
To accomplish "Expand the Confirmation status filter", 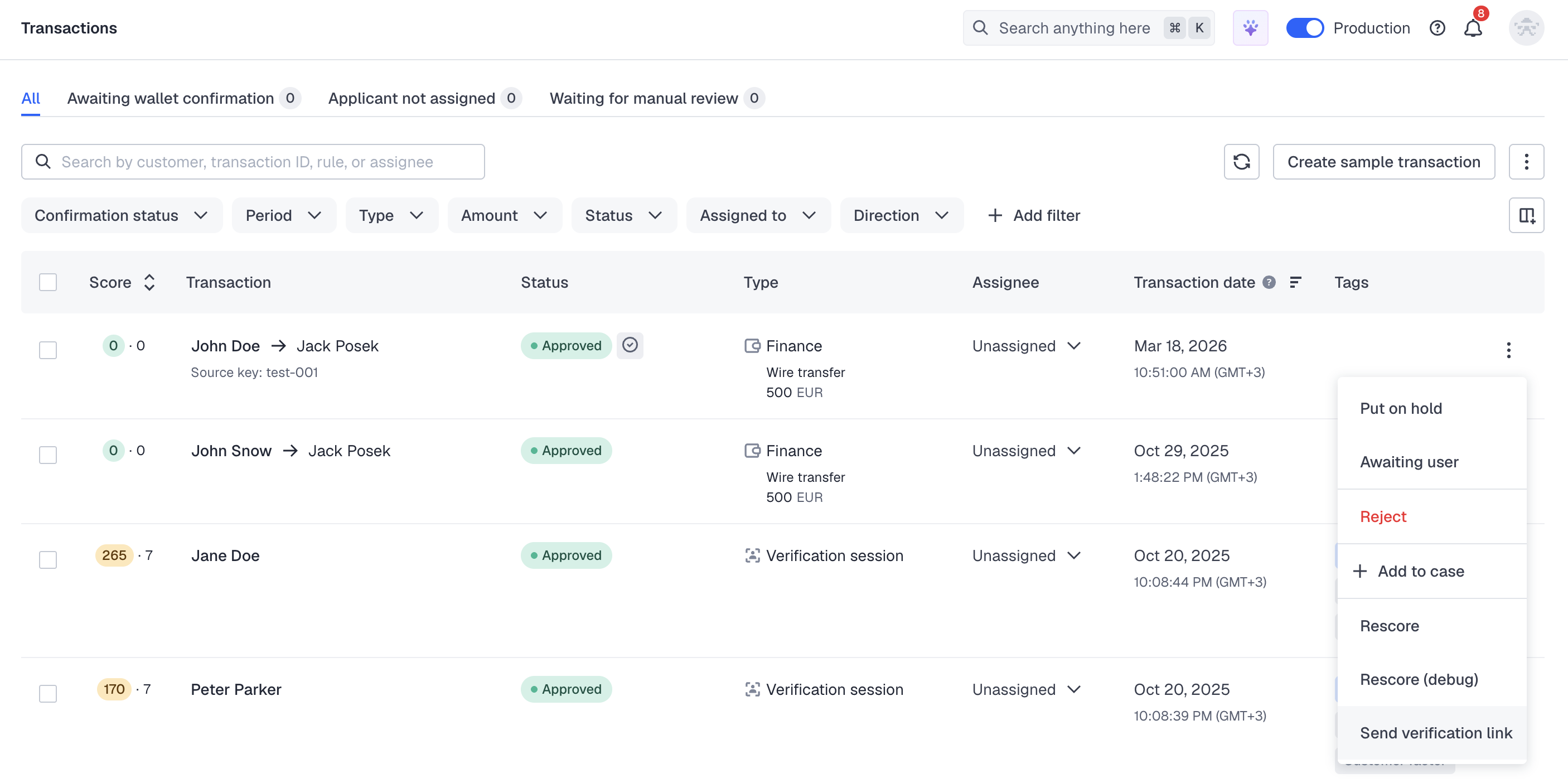I will tap(122, 215).
